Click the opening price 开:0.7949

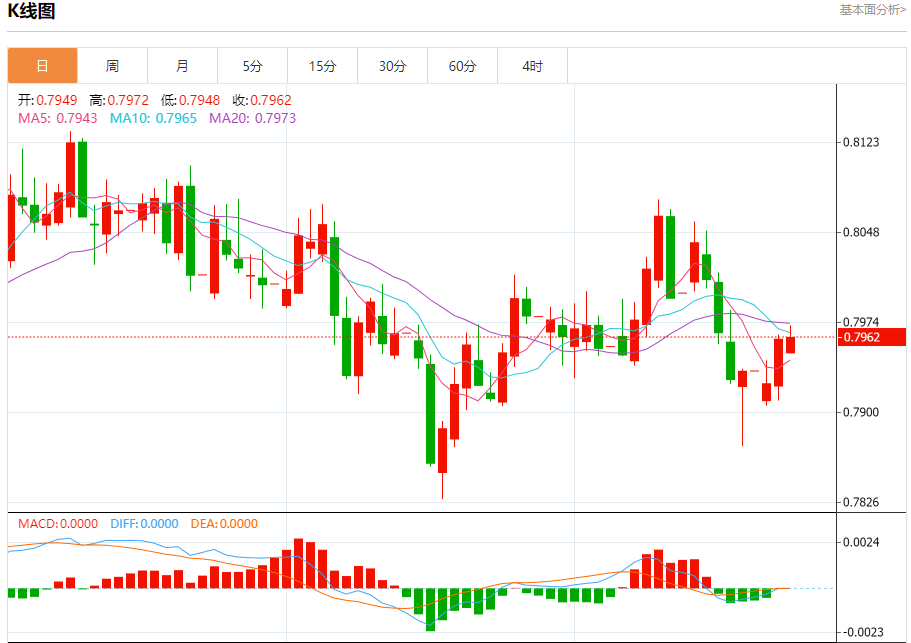click(47, 100)
